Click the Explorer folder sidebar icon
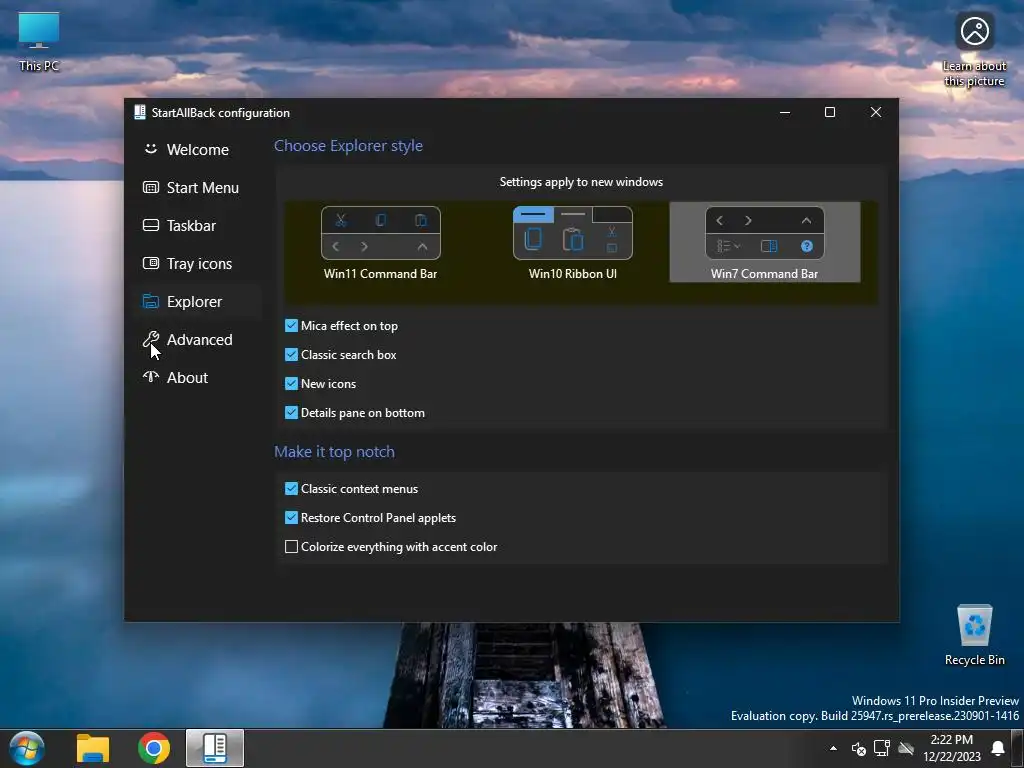This screenshot has height=768, width=1024. 151,301
